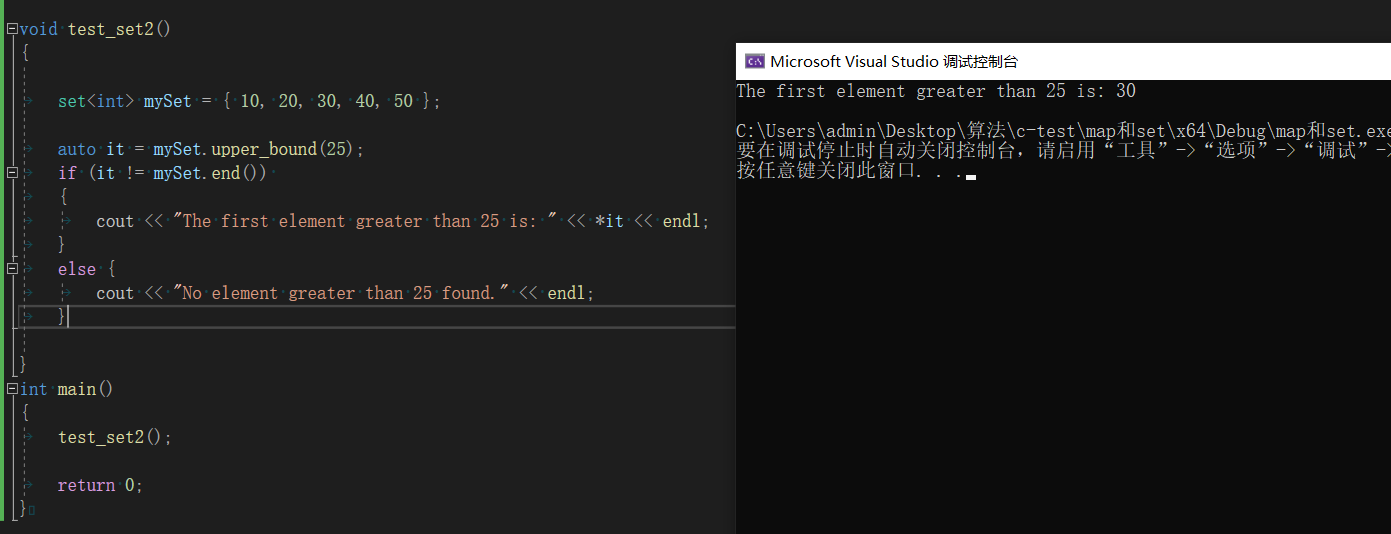1391x534 pixels.
Task: Click the console line starting with 要在调试停止时
Action: click(x=1063, y=151)
